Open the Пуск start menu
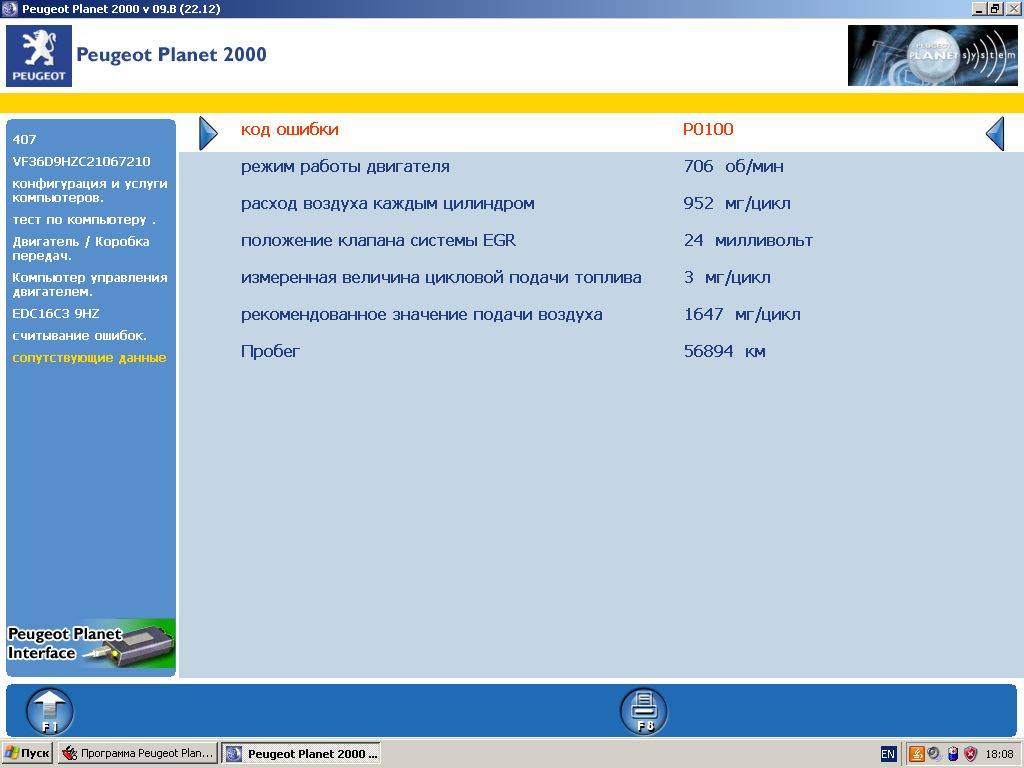This screenshot has width=1024, height=768. pyautogui.click(x=27, y=754)
